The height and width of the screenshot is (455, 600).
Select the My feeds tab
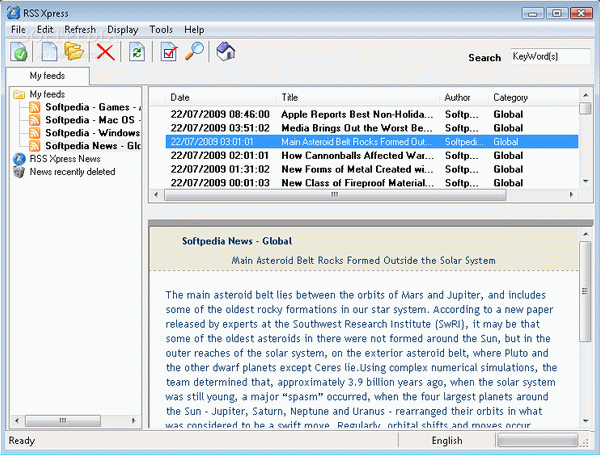click(x=47, y=76)
